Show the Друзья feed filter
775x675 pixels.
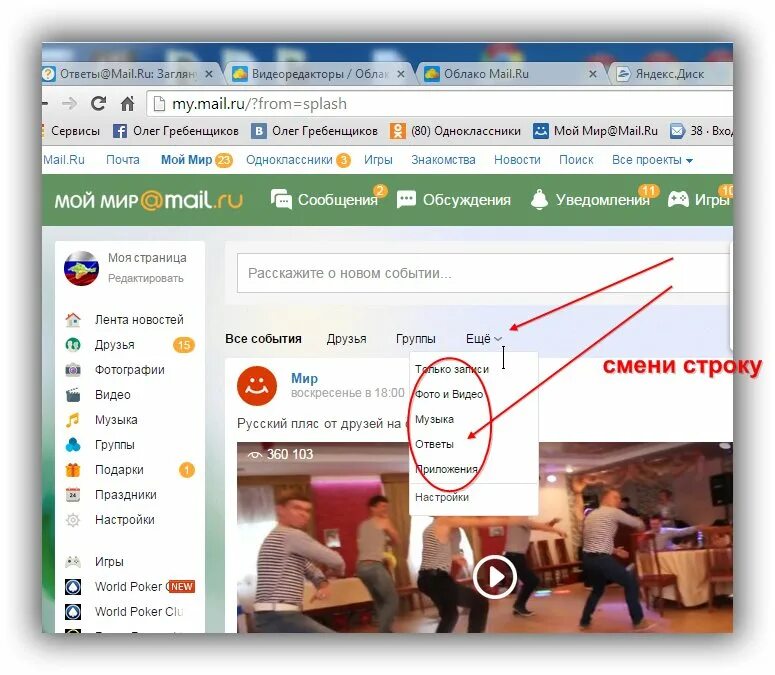pyautogui.click(x=346, y=339)
